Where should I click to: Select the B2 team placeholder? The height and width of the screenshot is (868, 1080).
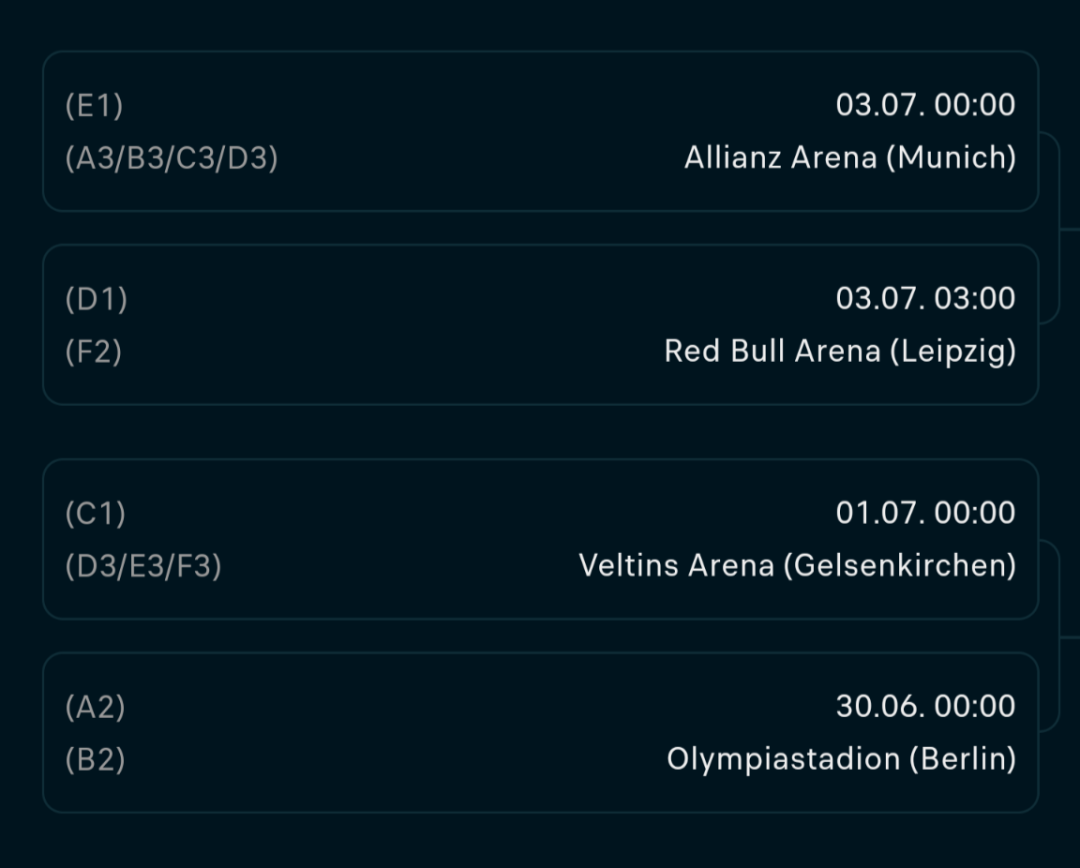(x=95, y=759)
